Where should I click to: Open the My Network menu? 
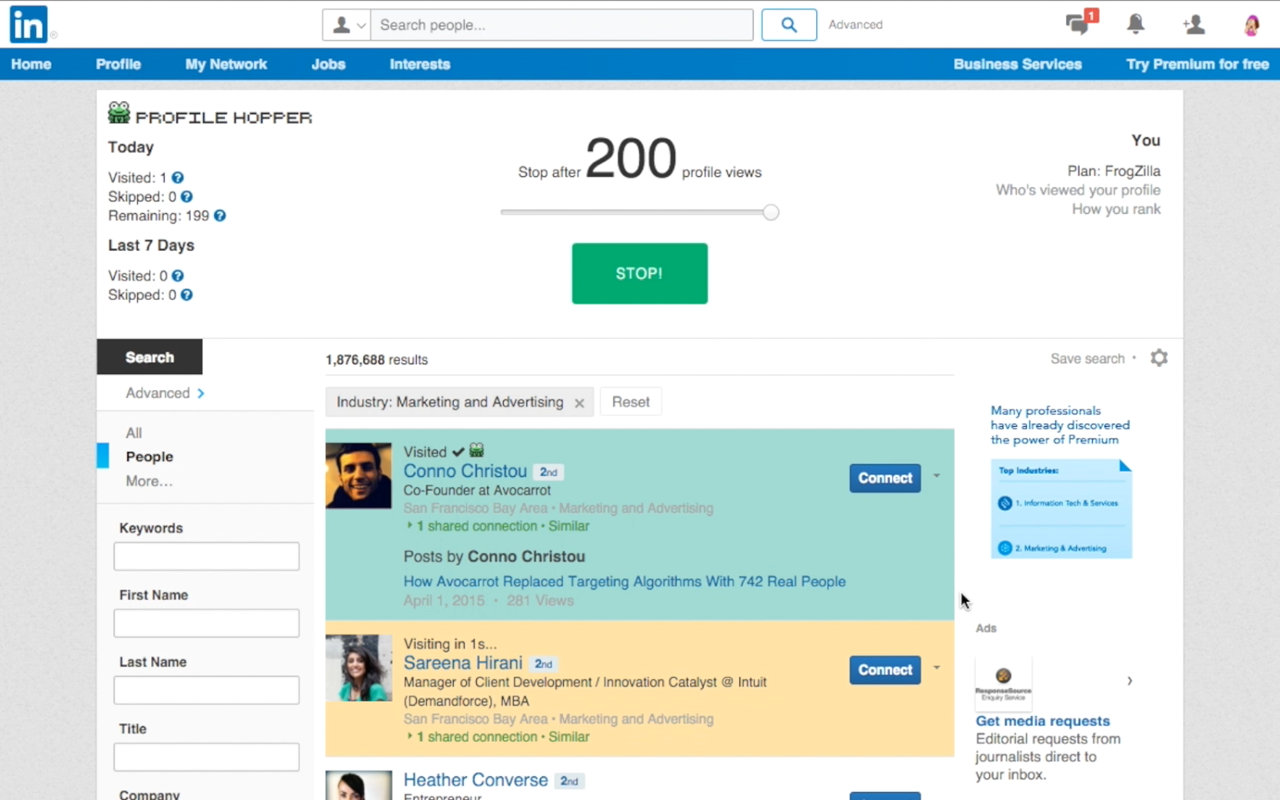click(x=226, y=64)
